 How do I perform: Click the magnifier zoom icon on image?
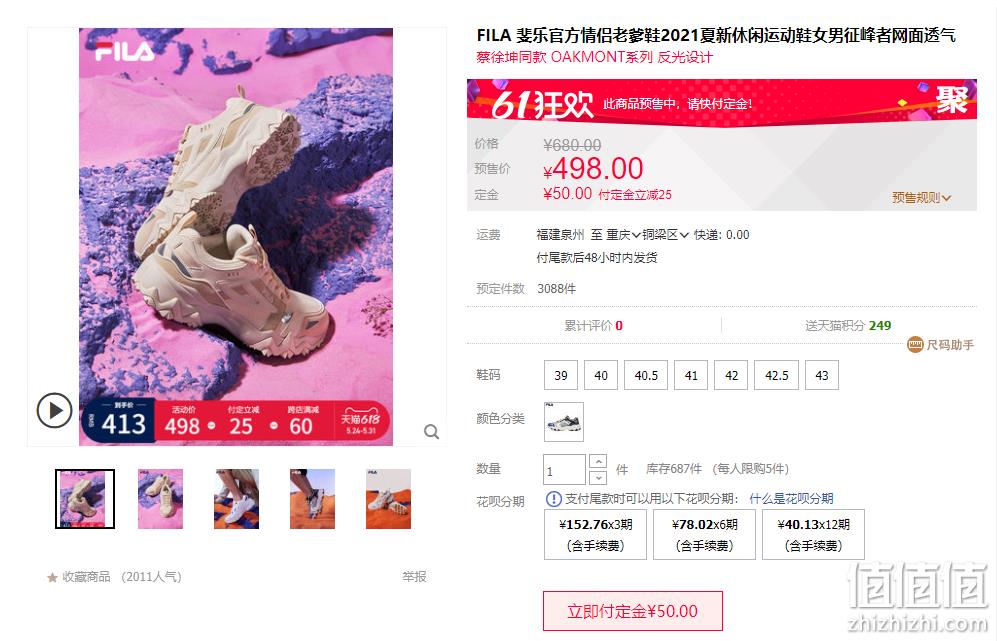432,432
